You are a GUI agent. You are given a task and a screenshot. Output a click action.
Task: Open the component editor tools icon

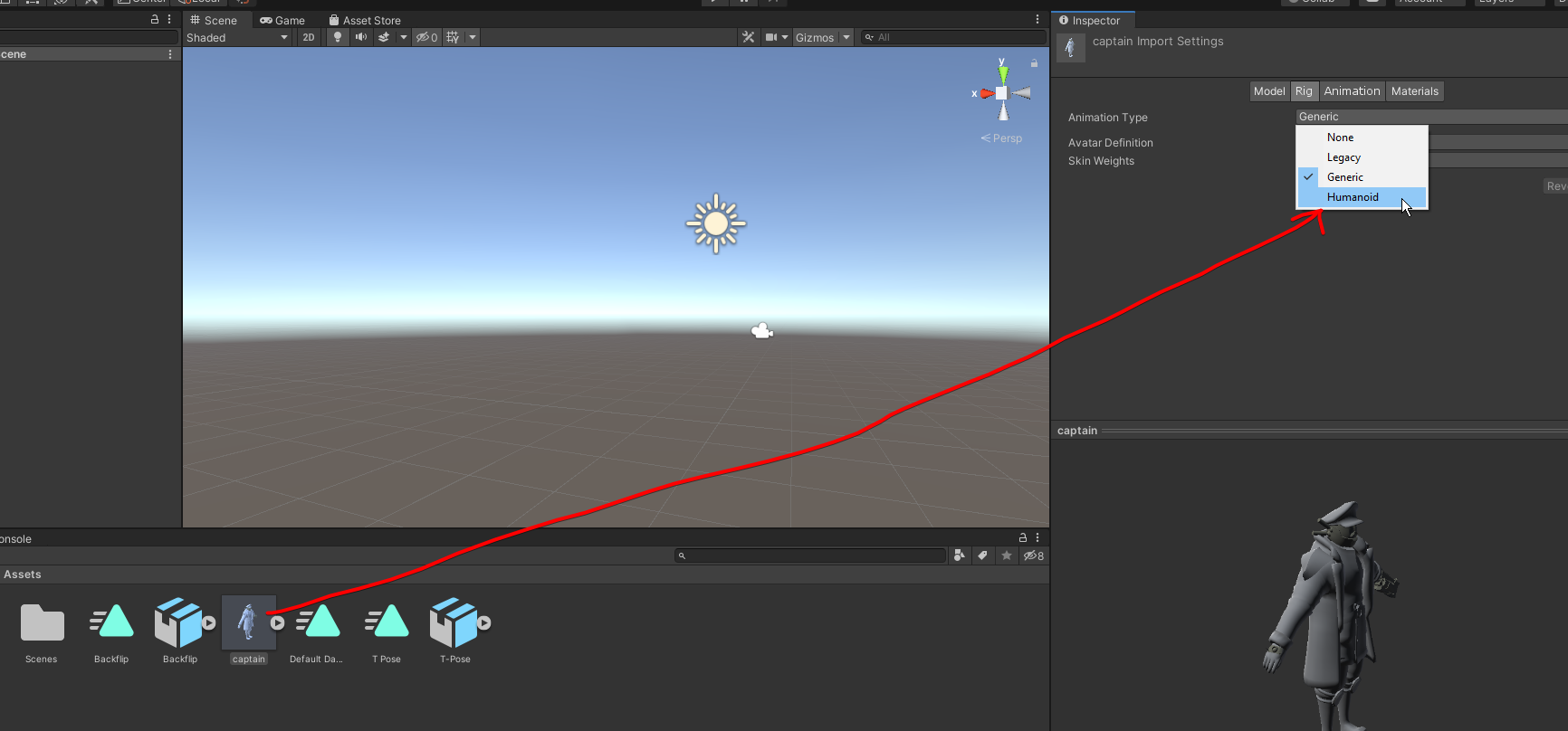(748, 37)
